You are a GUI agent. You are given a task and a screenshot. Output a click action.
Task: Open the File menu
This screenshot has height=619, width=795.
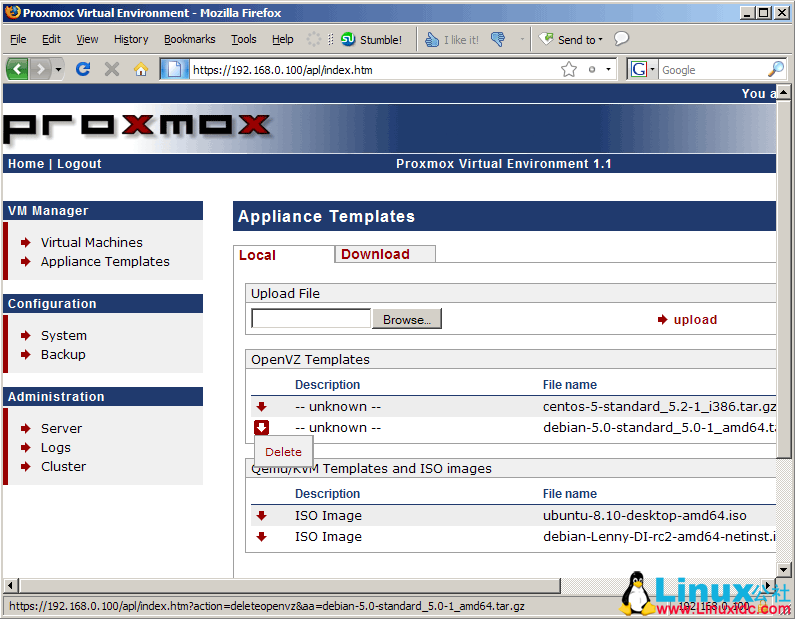click(x=18, y=39)
